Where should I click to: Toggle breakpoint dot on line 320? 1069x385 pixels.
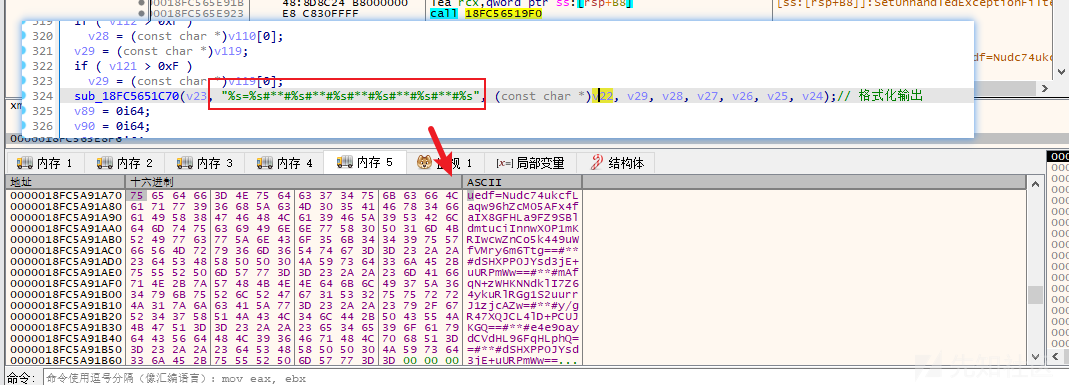24,36
